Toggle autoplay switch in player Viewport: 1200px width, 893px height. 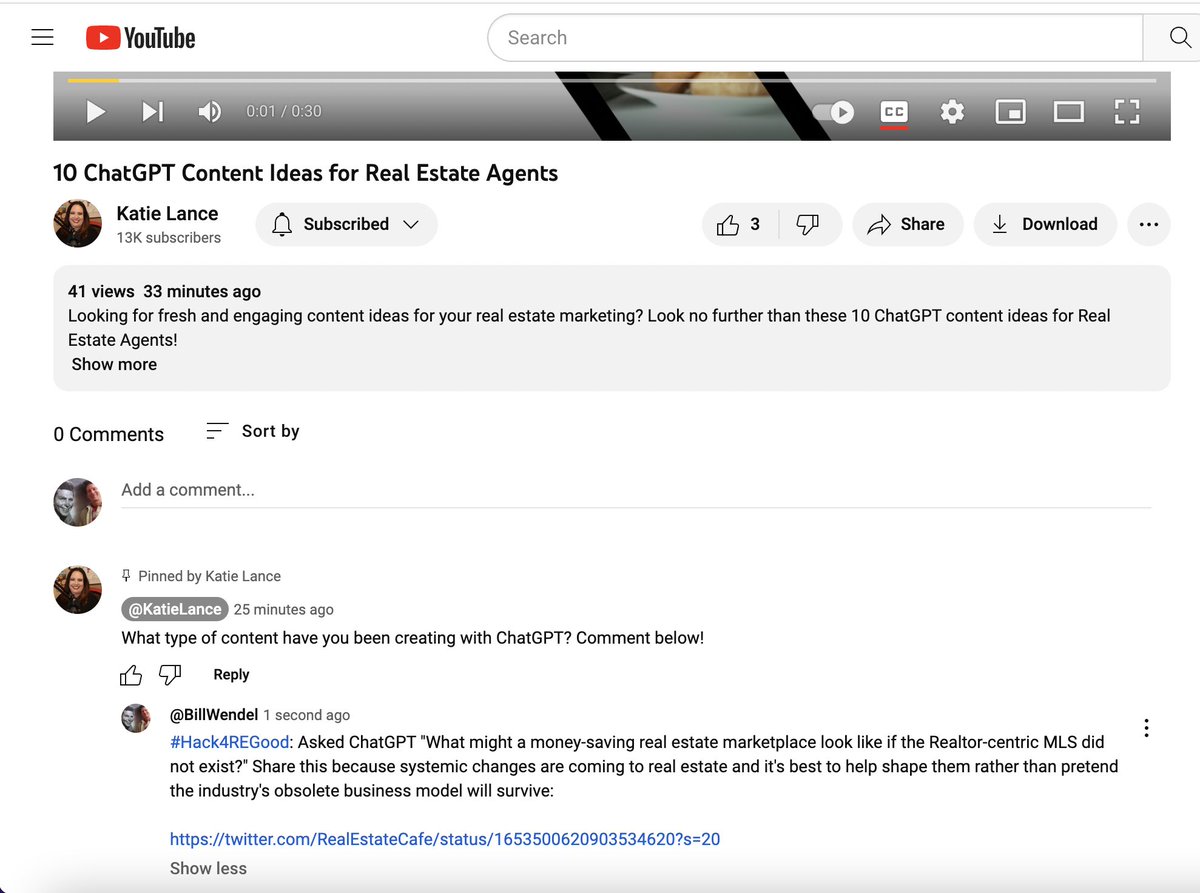tap(832, 112)
